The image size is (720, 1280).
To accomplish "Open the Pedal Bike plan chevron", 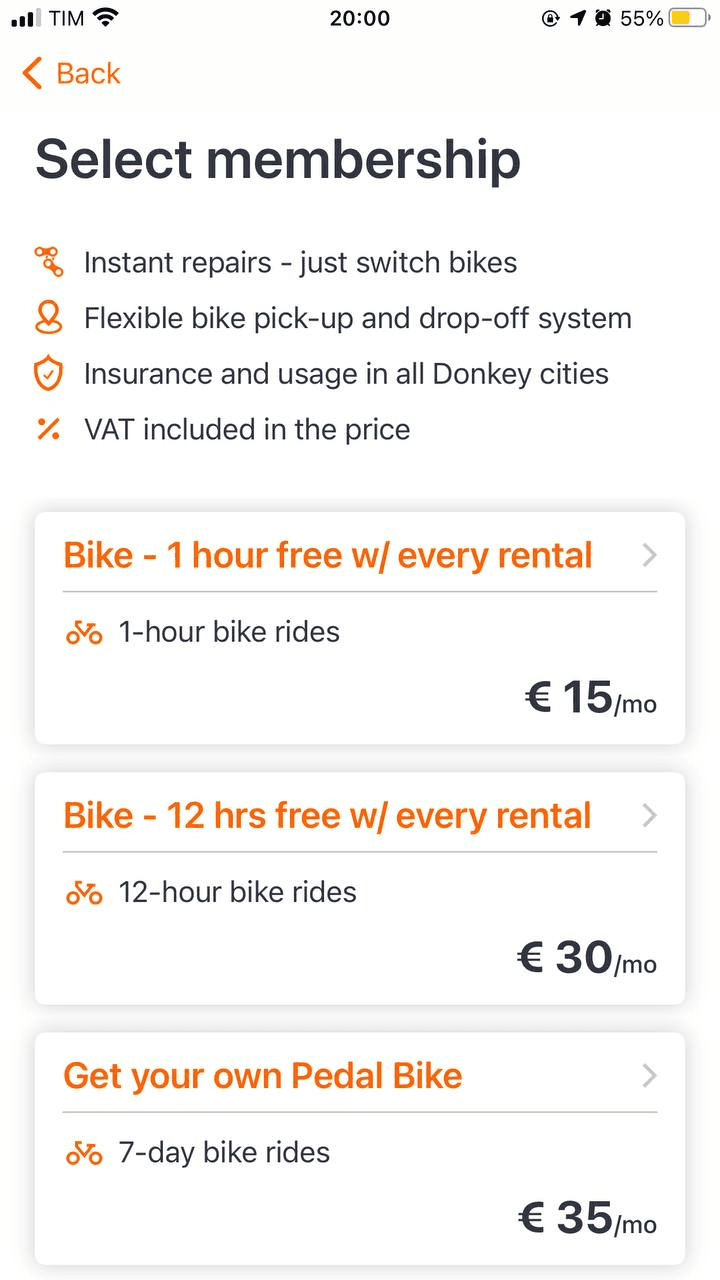I will [649, 1076].
